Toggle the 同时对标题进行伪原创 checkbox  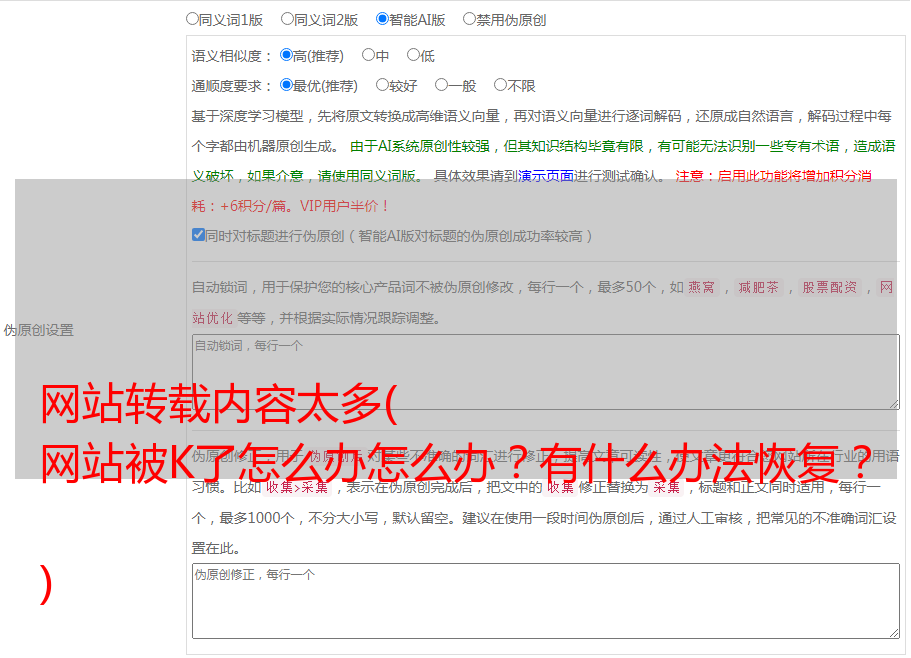(x=198, y=235)
